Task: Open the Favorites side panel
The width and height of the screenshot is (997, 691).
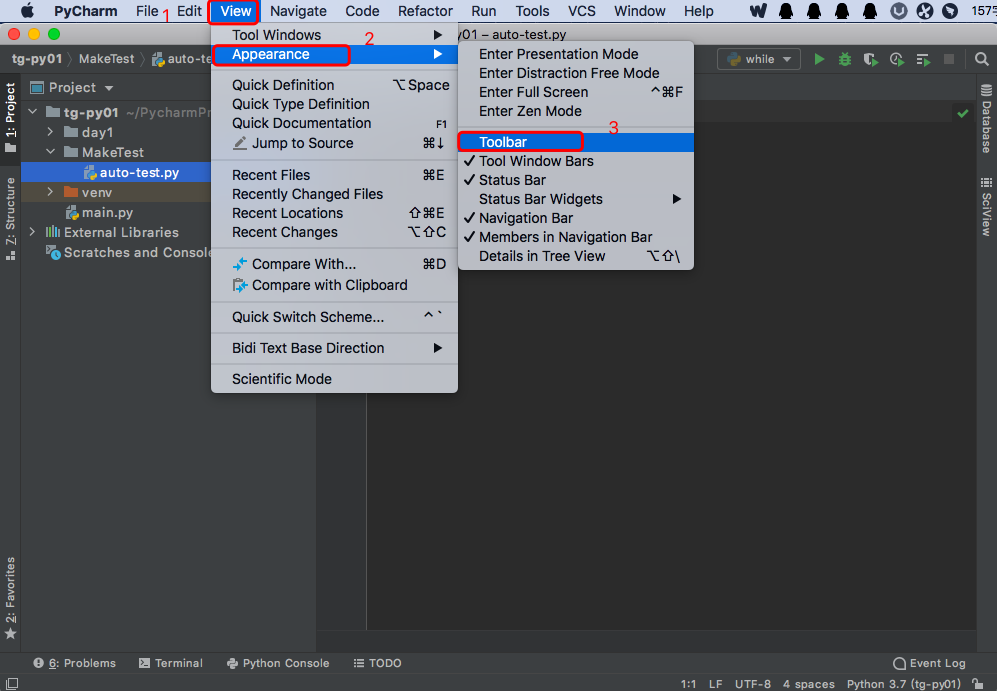Action: (10, 598)
